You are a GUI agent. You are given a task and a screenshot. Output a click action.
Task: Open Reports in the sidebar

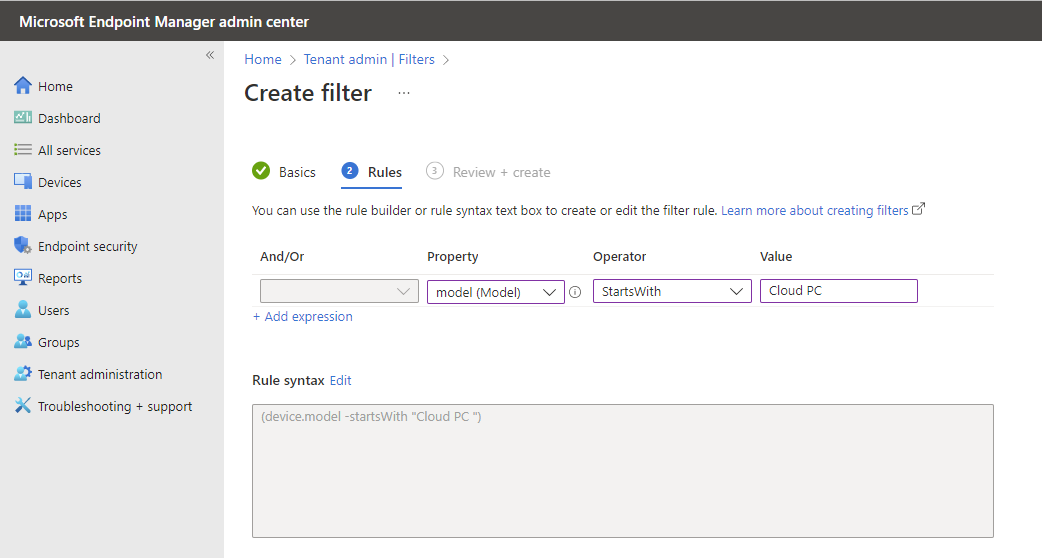coord(60,278)
